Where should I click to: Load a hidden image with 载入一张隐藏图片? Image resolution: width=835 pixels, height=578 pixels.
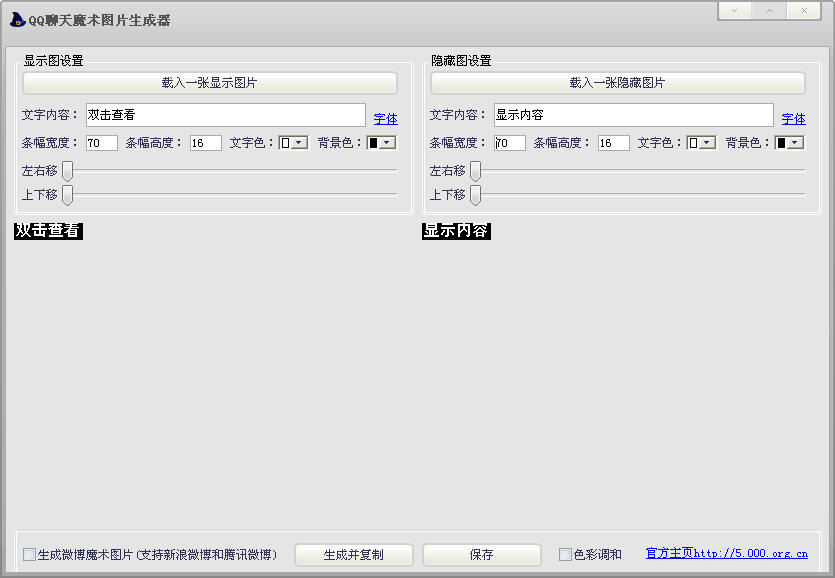(x=618, y=83)
